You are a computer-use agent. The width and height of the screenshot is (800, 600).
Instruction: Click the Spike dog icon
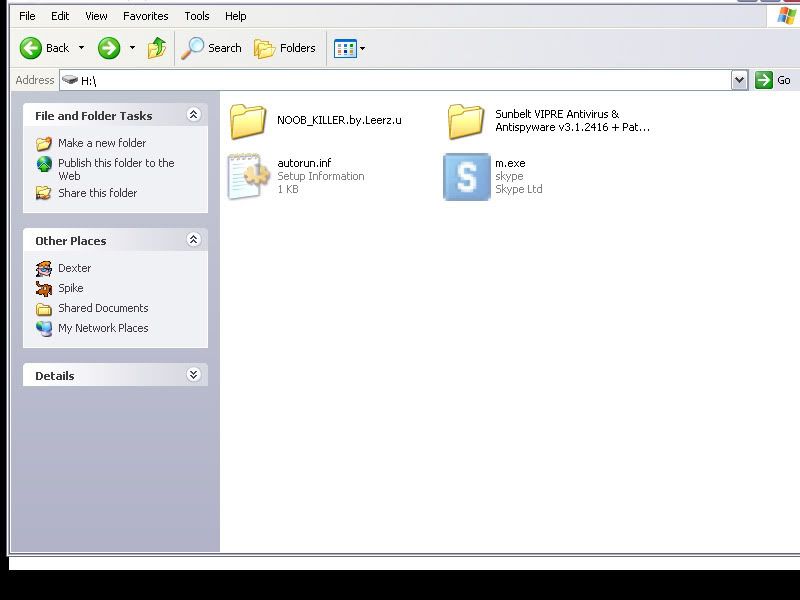point(44,288)
